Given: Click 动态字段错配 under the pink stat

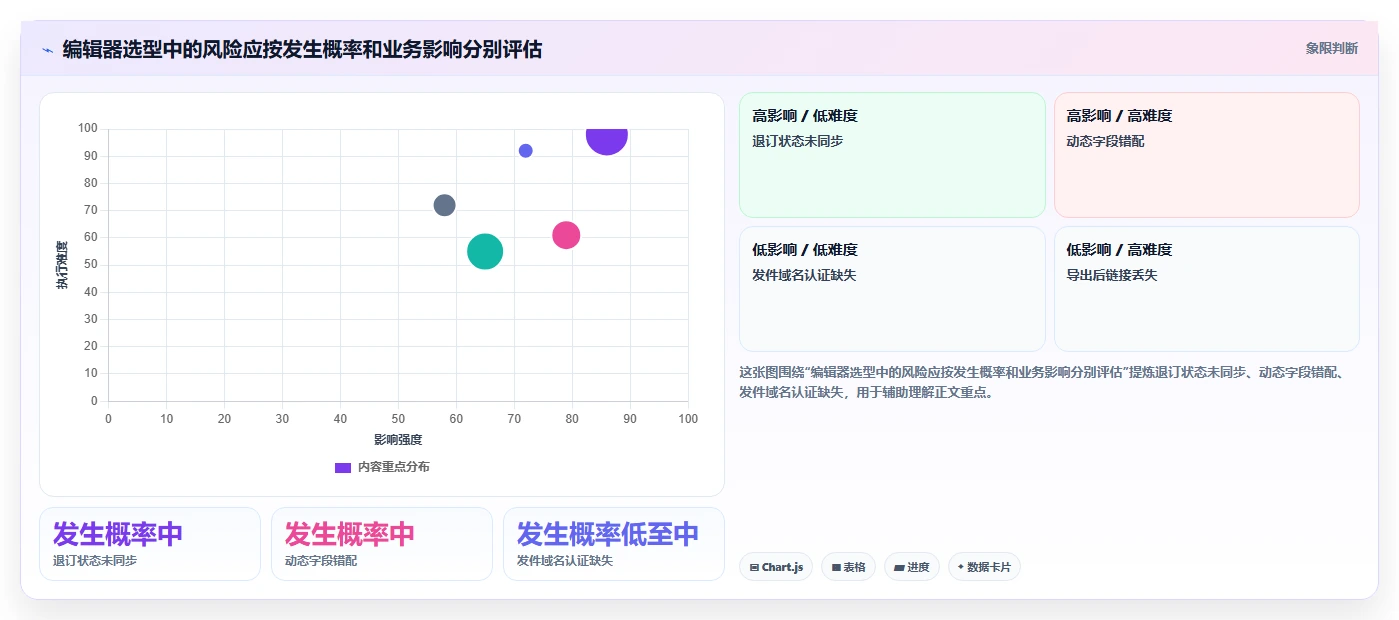Looking at the screenshot, I should 321,561.
